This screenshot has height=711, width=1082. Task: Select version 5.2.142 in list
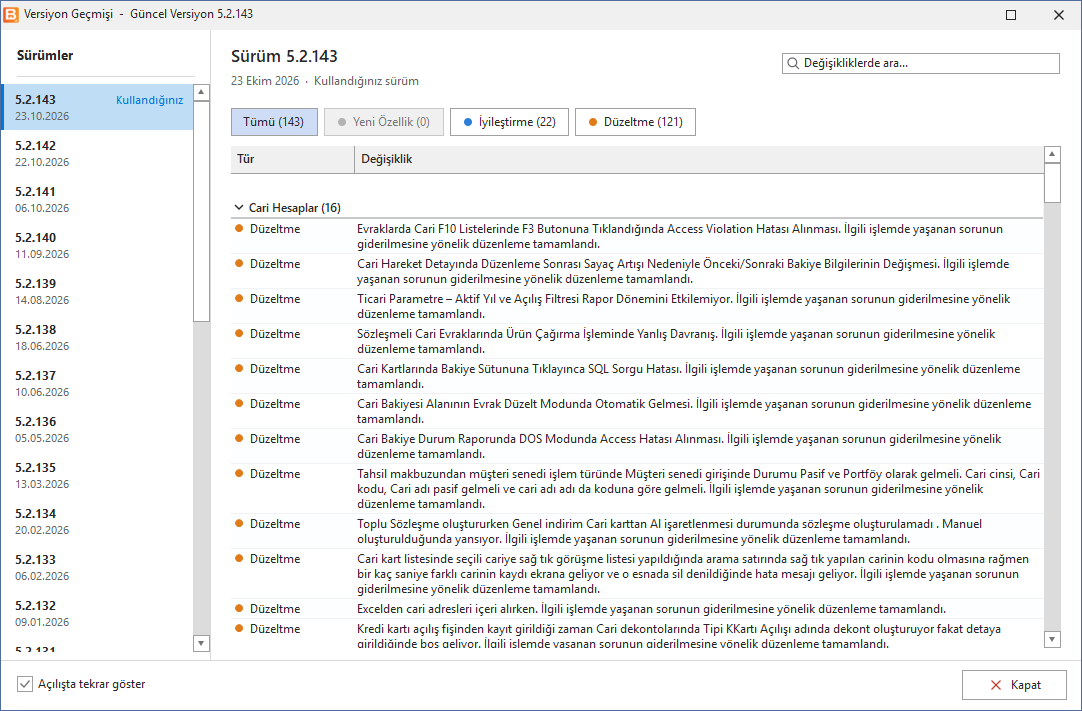click(x=98, y=153)
